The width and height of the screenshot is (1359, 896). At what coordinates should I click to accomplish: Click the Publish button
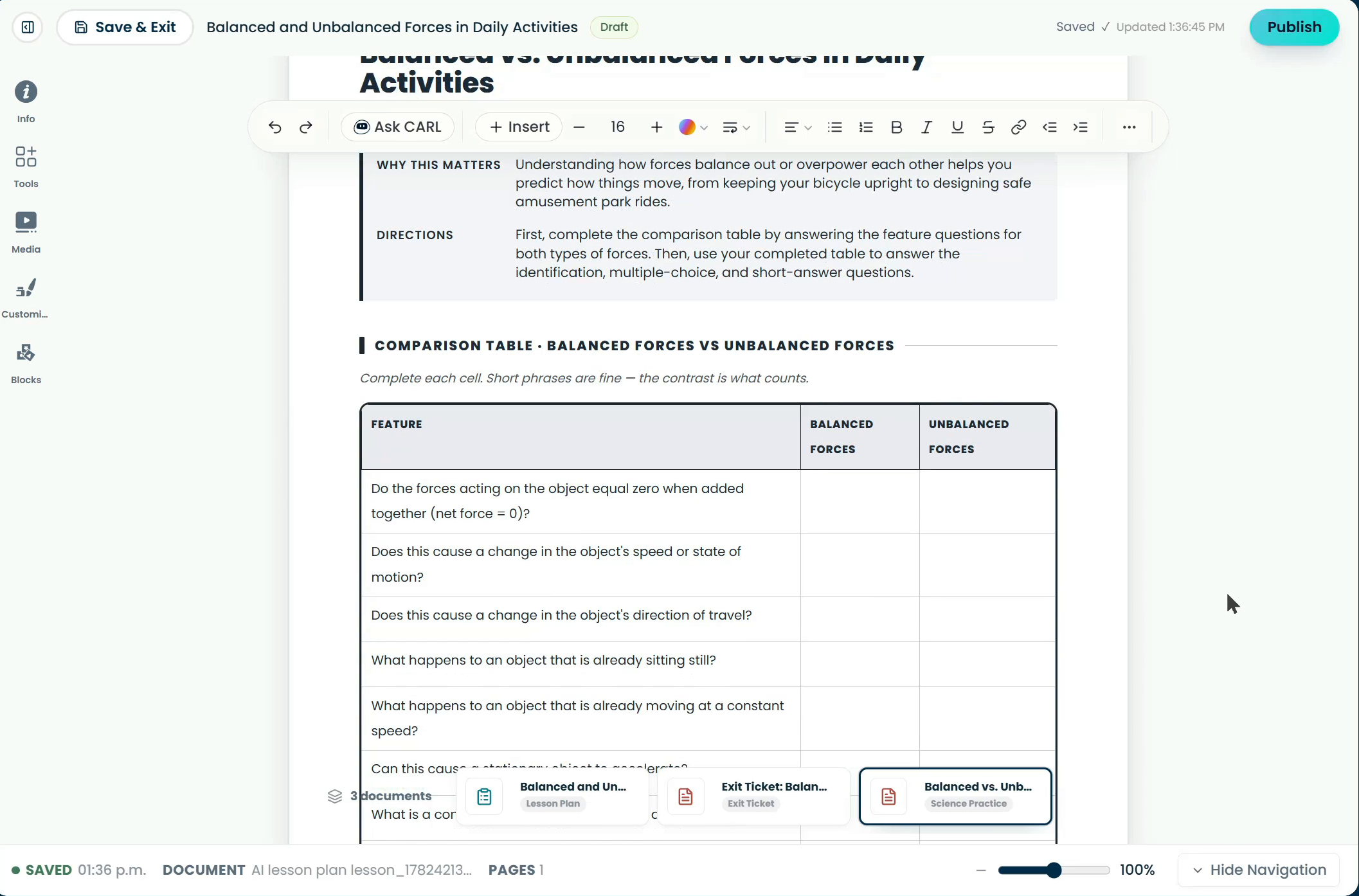pyautogui.click(x=1294, y=27)
